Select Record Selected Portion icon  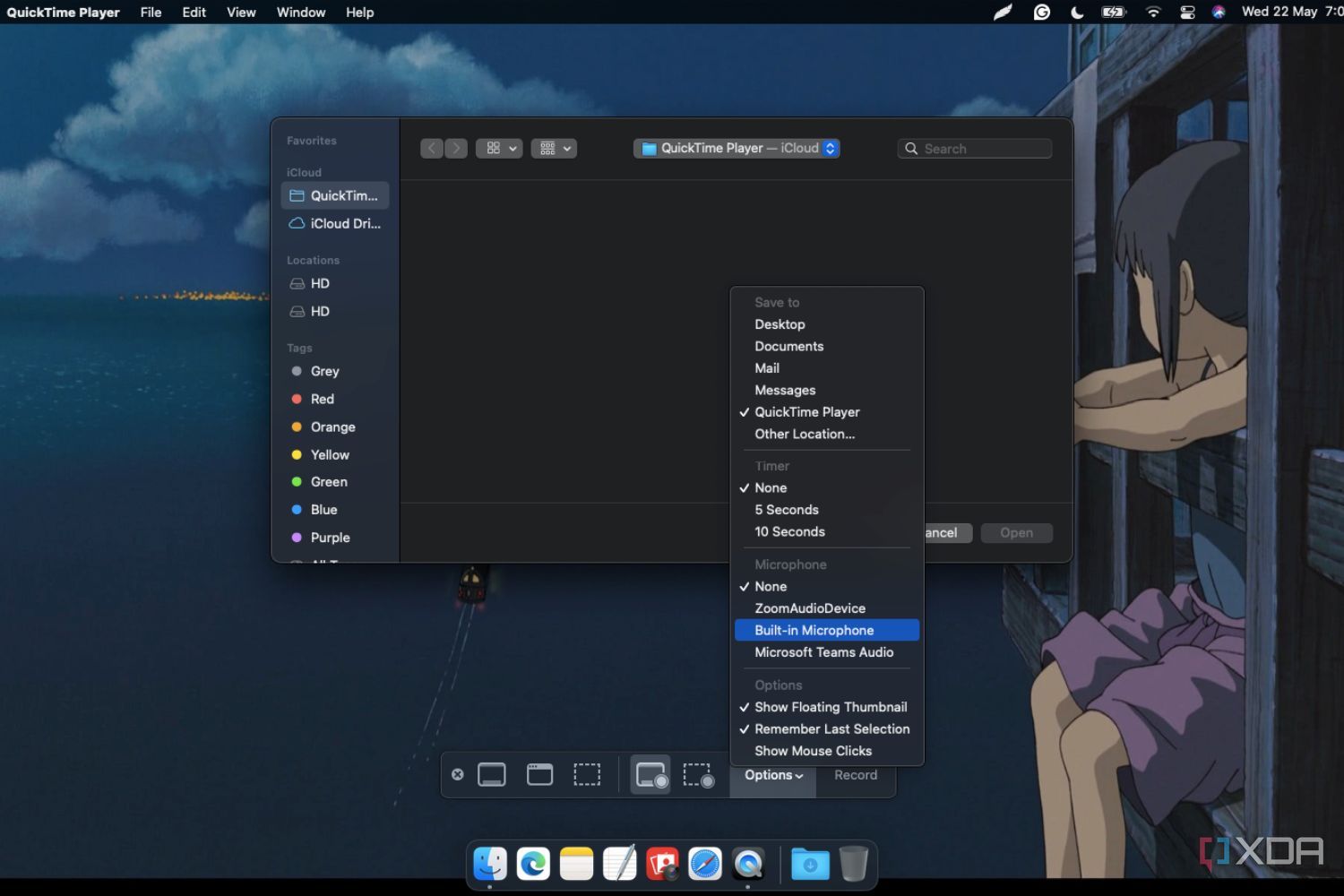(x=699, y=775)
